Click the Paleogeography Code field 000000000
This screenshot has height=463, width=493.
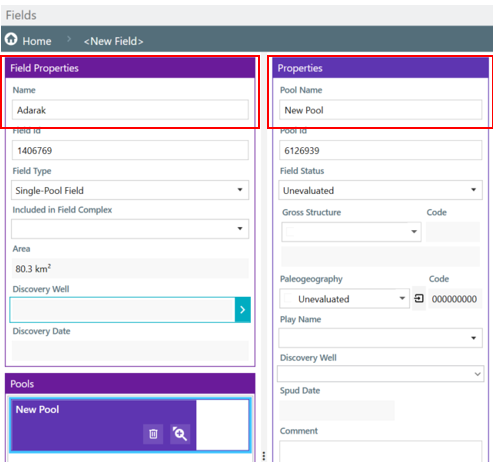[455, 299]
